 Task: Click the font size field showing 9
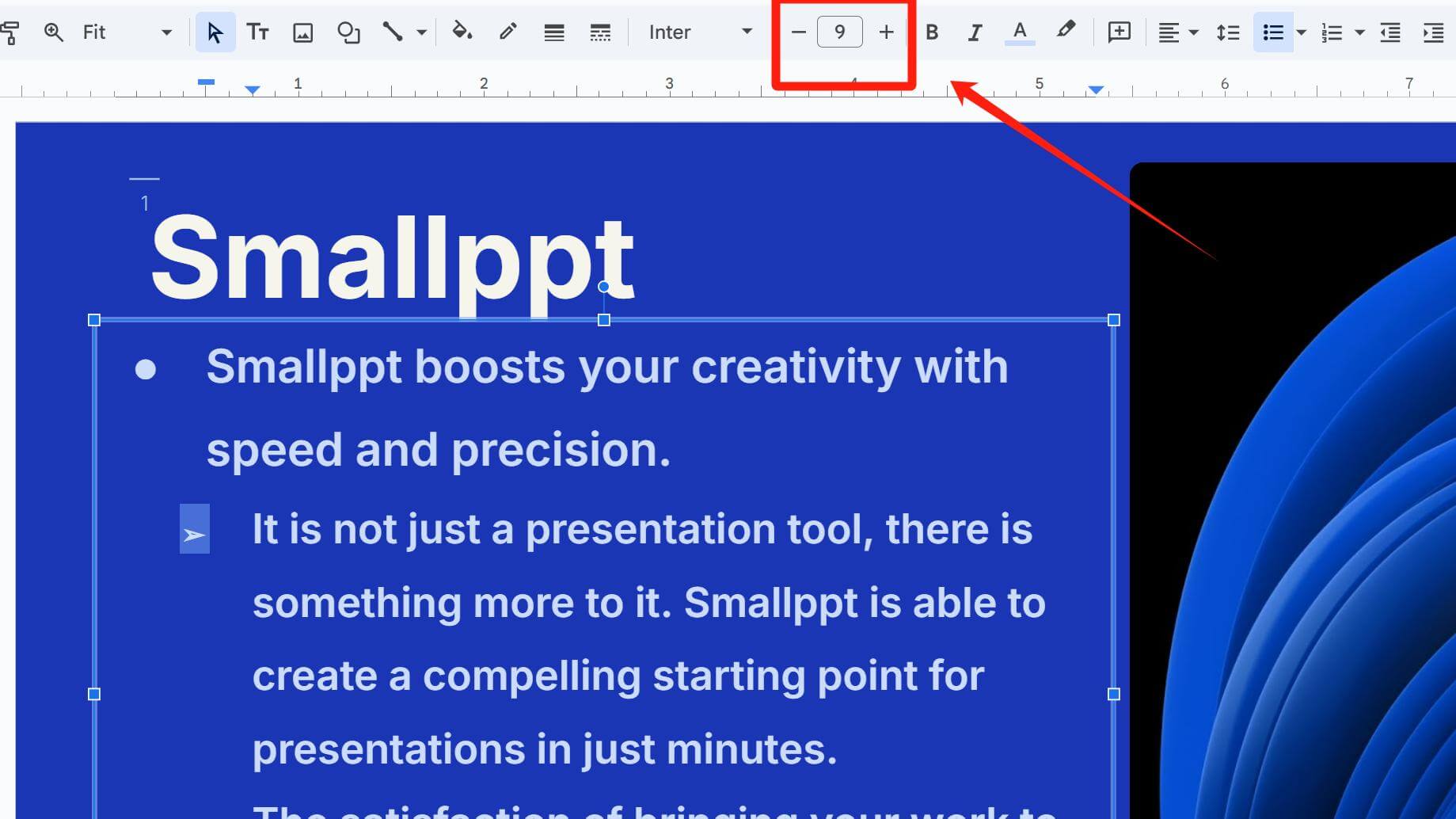[839, 32]
